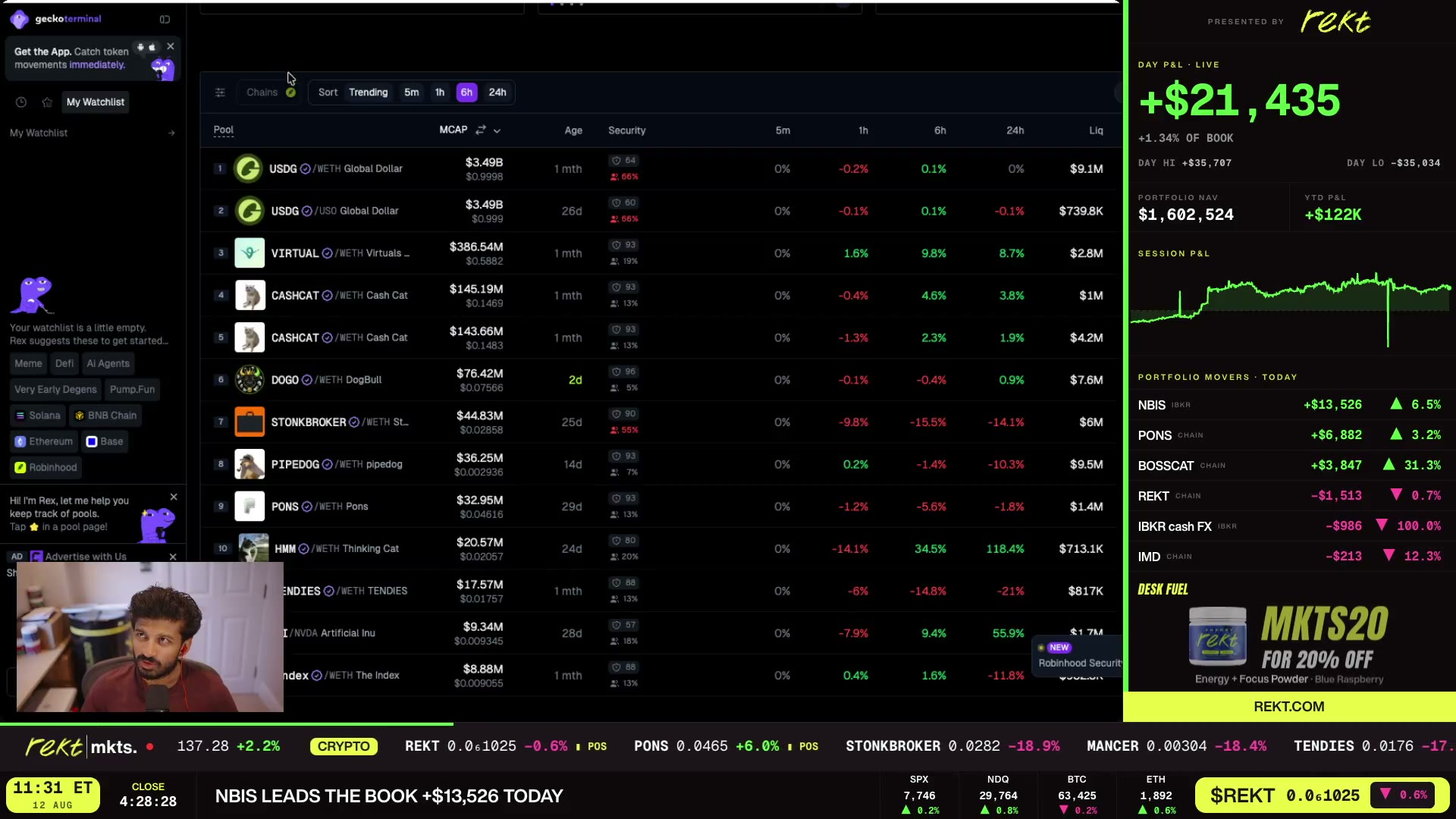Screen dimensions: 1456x819
Task: Click the REKT.COM banner
Action: (x=1289, y=707)
